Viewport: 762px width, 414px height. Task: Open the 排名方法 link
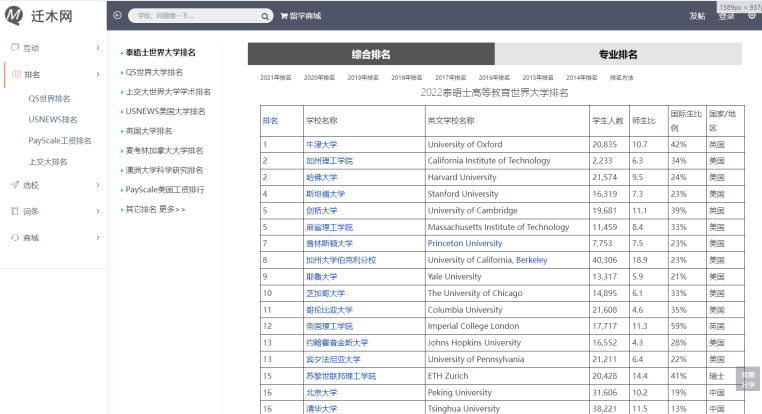(x=622, y=77)
